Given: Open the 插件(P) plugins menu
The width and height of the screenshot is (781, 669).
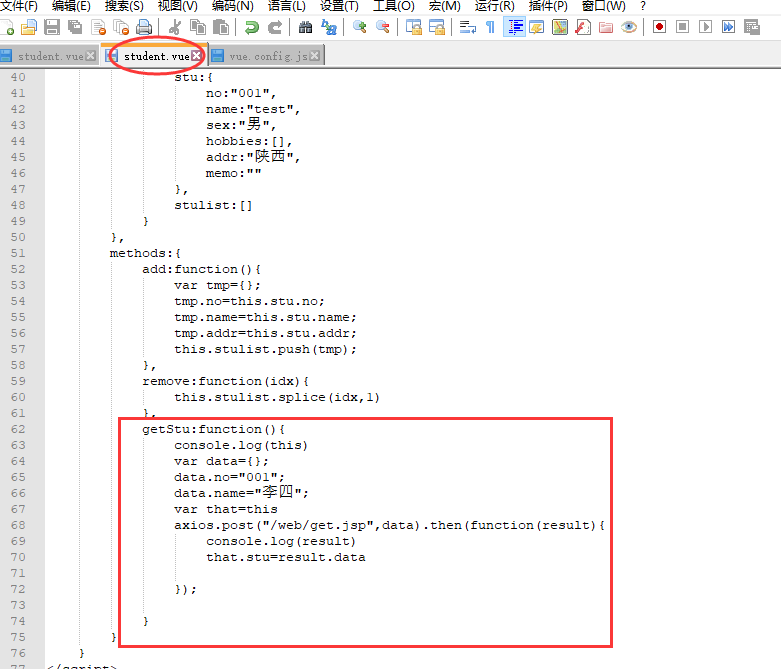Looking at the screenshot, I should tap(548, 6).
